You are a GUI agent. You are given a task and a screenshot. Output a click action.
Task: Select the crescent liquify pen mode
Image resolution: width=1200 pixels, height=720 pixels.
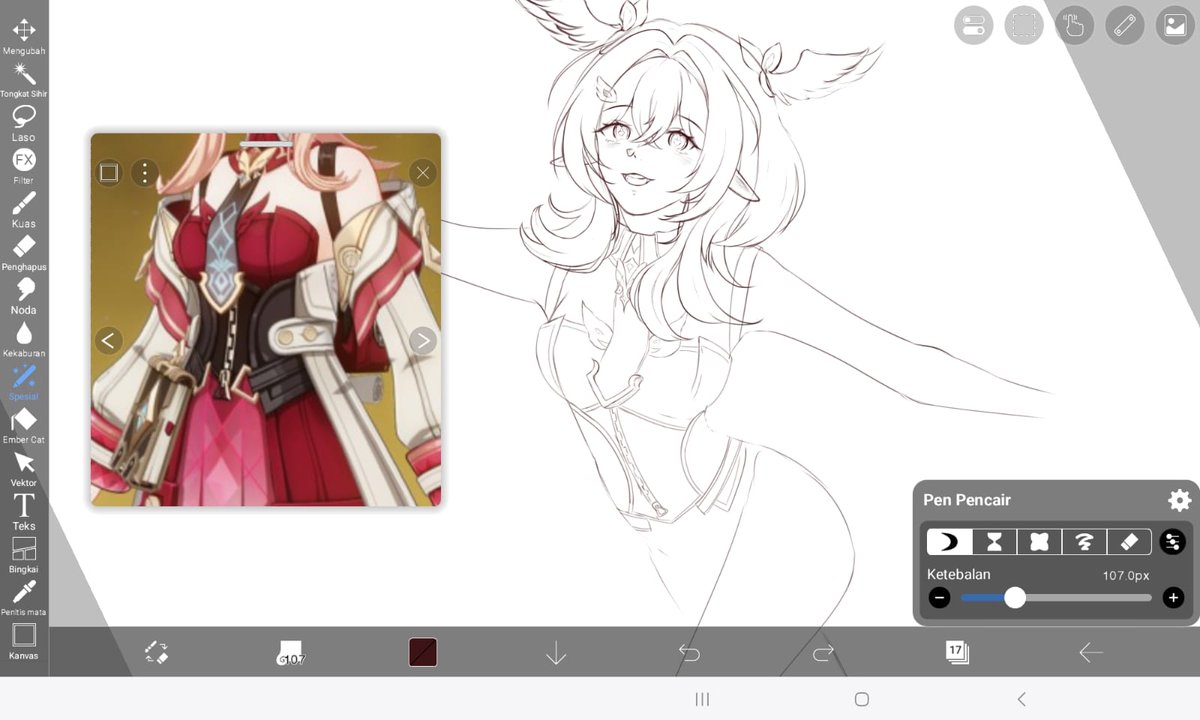pyautogui.click(x=949, y=542)
